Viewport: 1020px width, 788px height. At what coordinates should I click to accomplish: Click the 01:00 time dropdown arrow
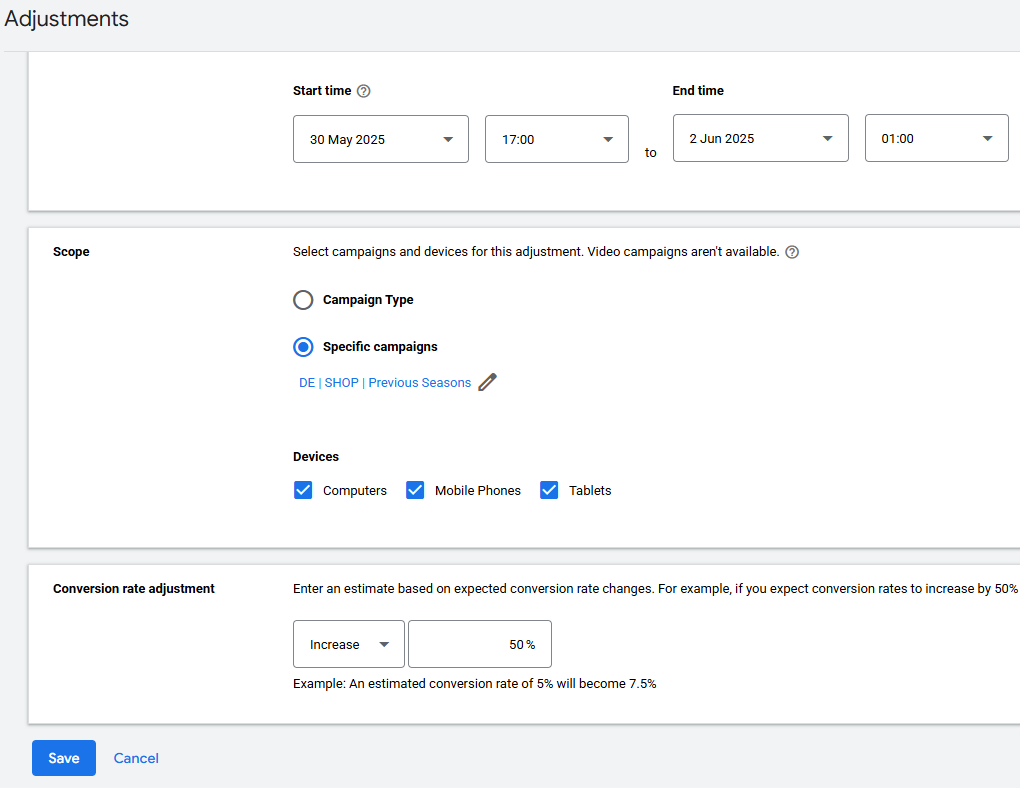tap(987, 138)
